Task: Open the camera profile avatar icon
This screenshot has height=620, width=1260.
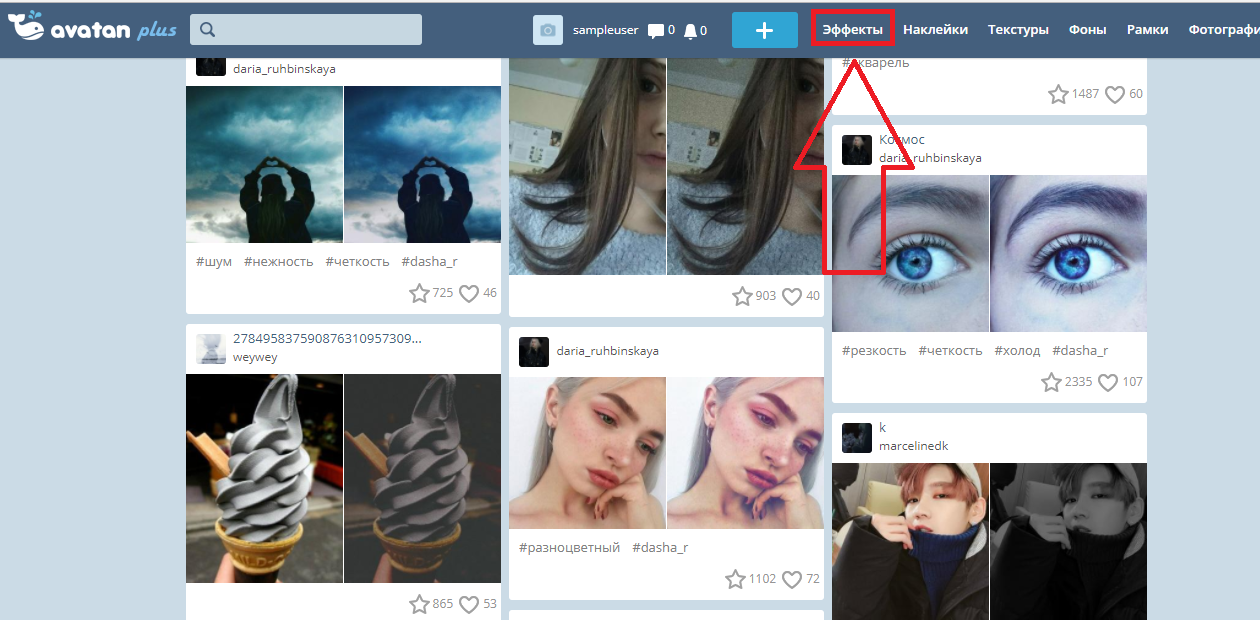Action: pyautogui.click(x=548, y=30)
